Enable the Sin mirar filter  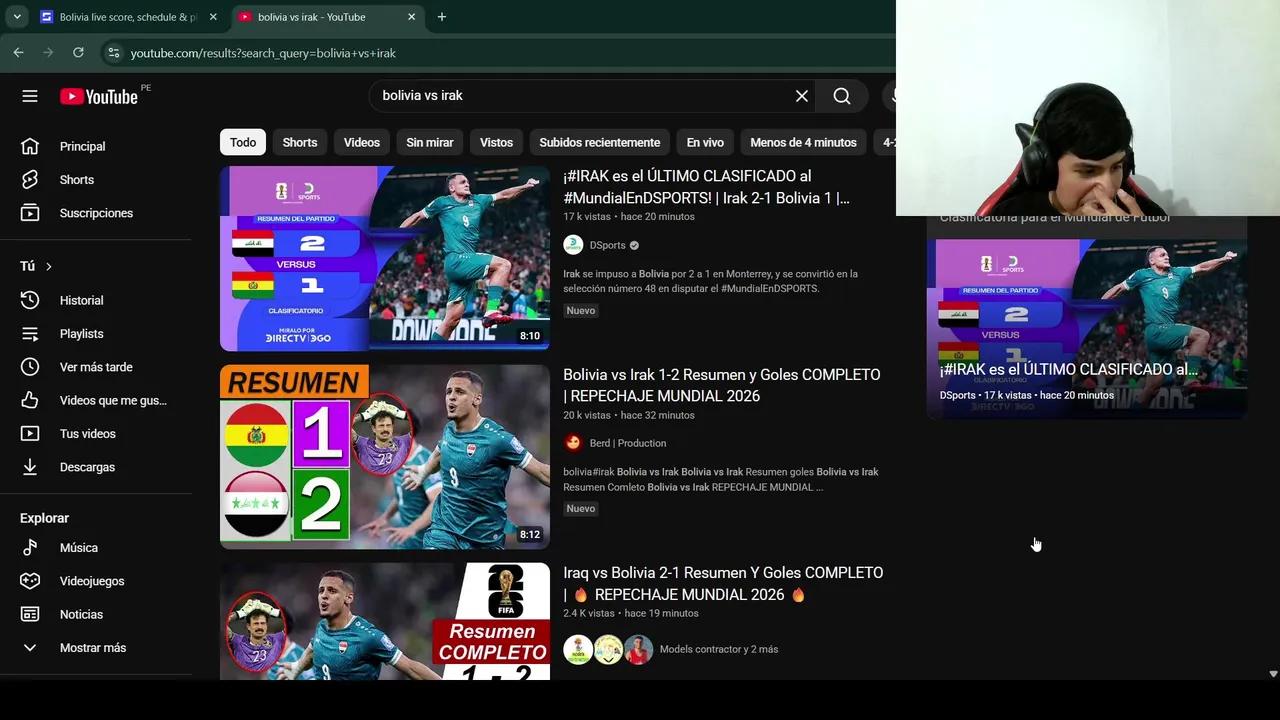(429, 142)
